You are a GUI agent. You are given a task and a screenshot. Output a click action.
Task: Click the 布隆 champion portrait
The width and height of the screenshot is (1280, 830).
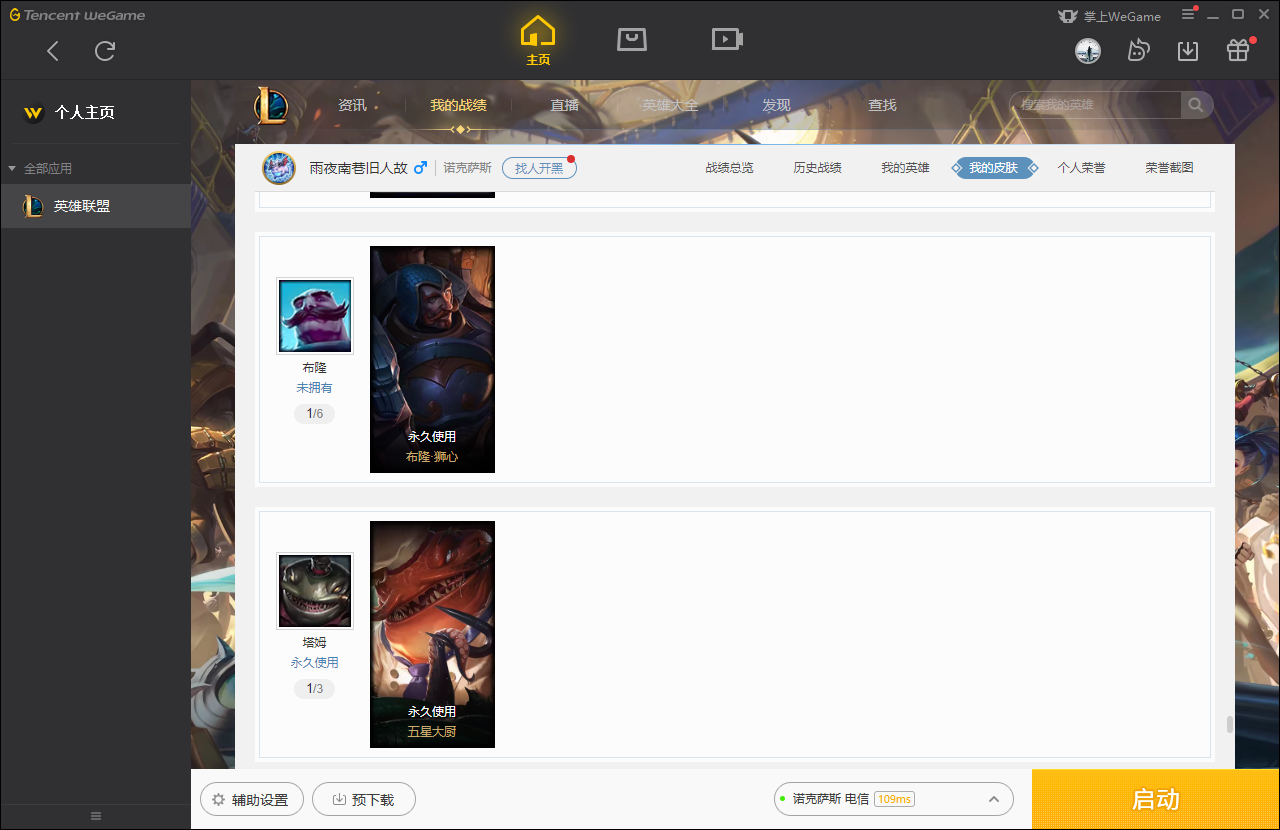(x=315, y=316)
